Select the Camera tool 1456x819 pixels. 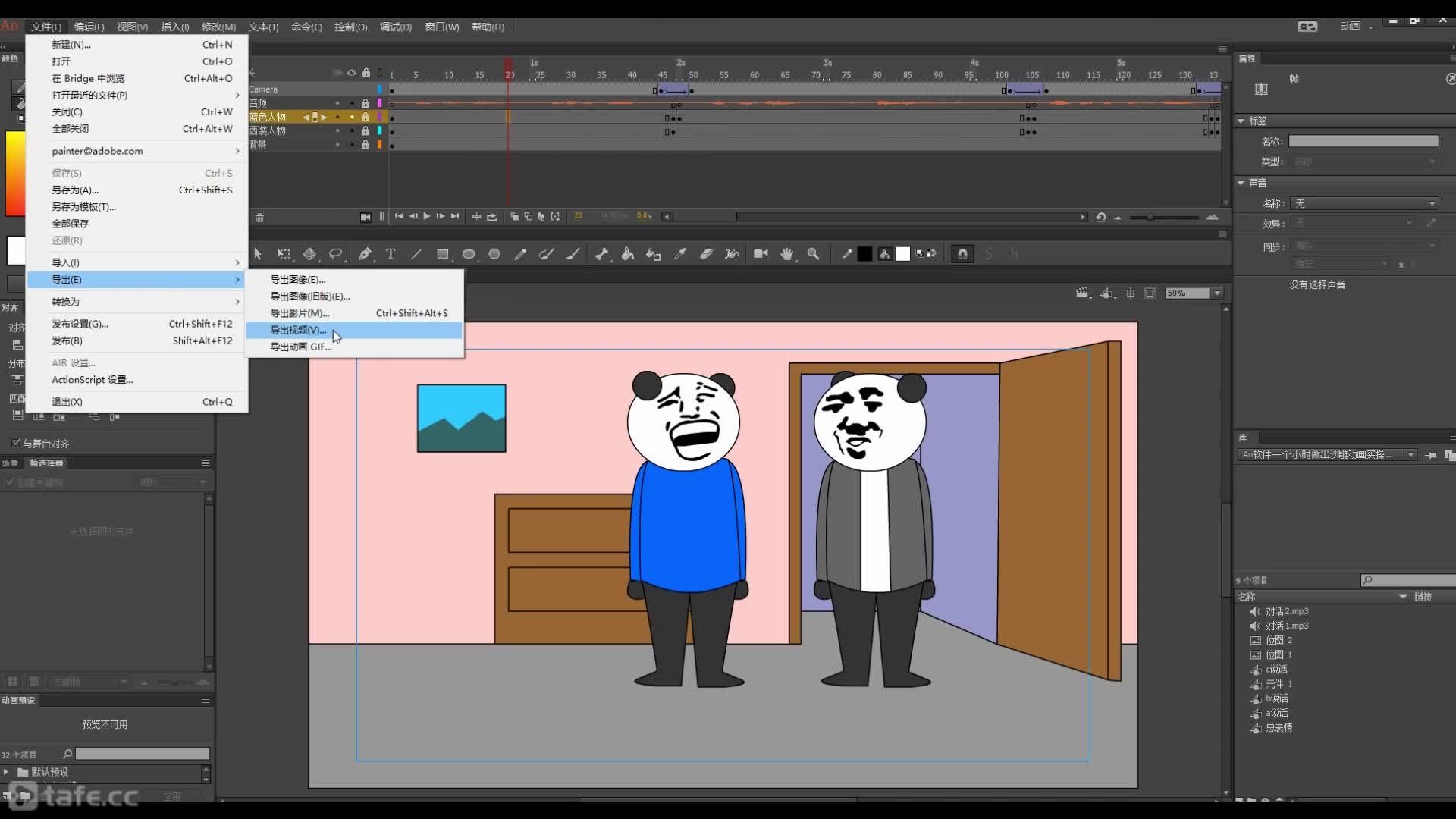pos(761,254)
